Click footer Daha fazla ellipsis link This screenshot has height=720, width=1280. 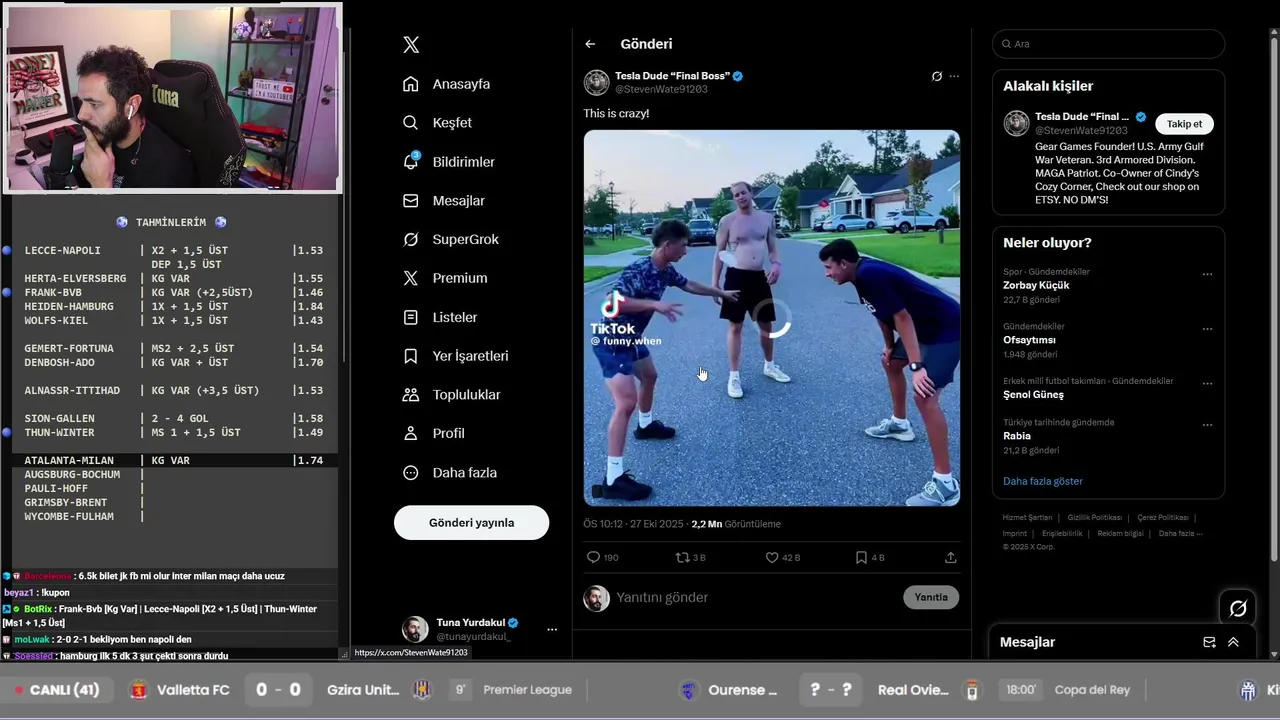coord(1180,533)
